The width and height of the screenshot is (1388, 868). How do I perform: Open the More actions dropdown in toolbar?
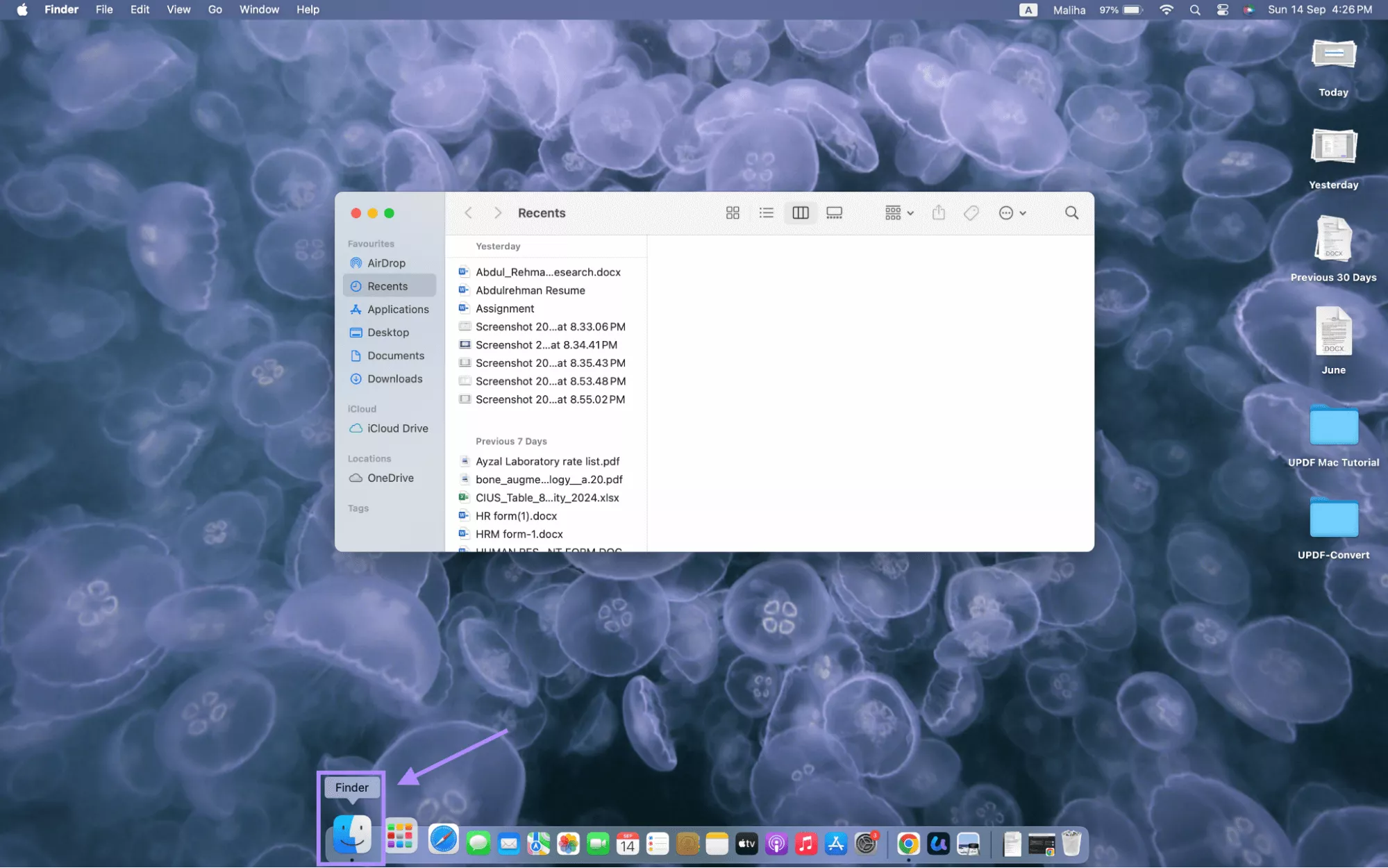[1012, 212]
